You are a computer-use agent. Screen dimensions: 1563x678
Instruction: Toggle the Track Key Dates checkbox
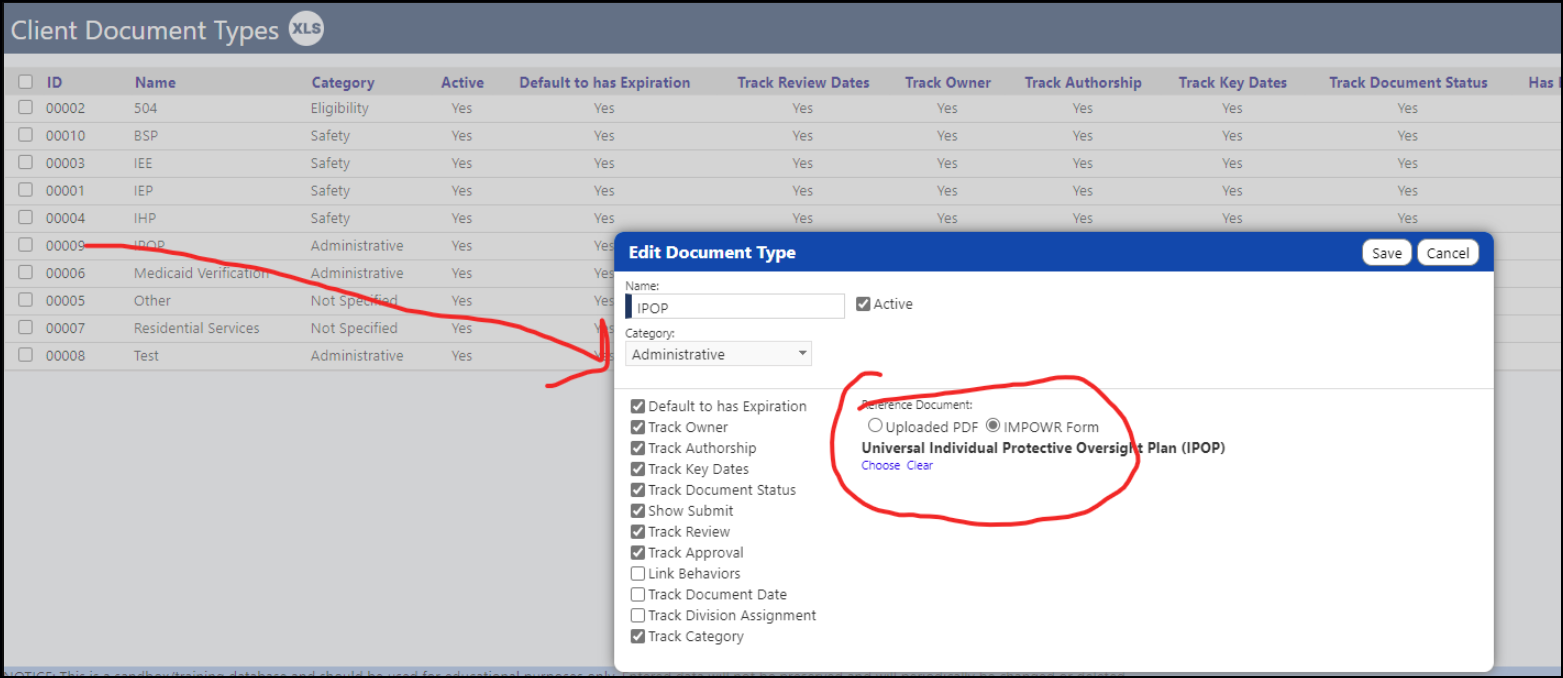click(x=637, y=469)
